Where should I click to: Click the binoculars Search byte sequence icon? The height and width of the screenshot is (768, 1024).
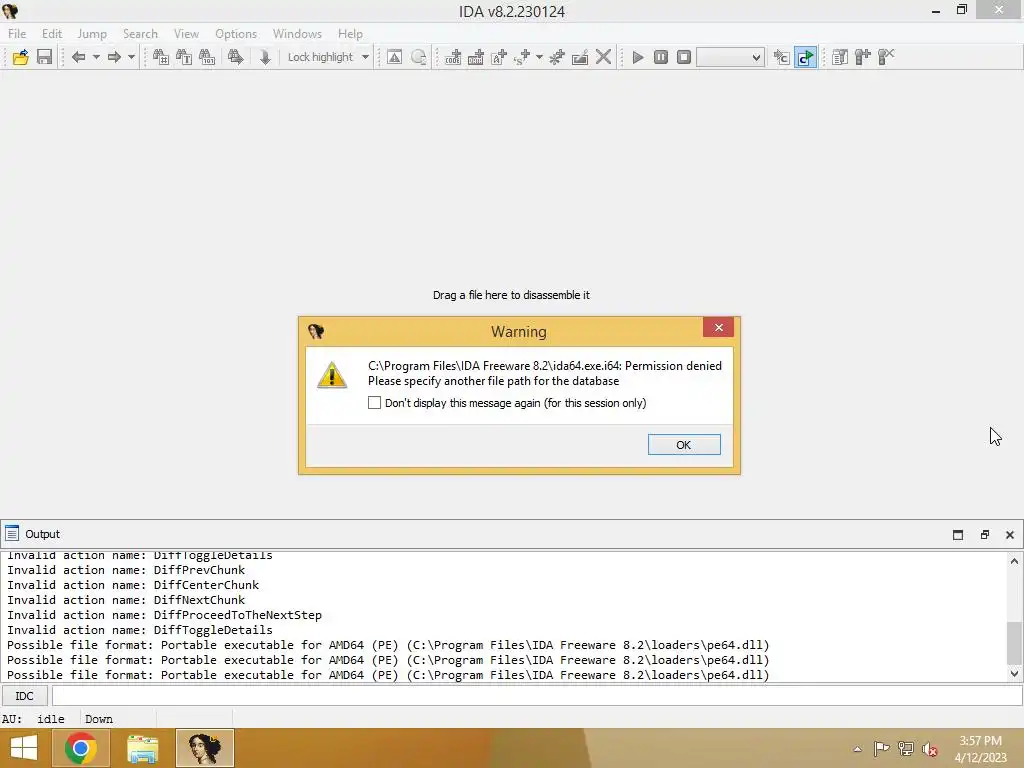coord(207,57)
